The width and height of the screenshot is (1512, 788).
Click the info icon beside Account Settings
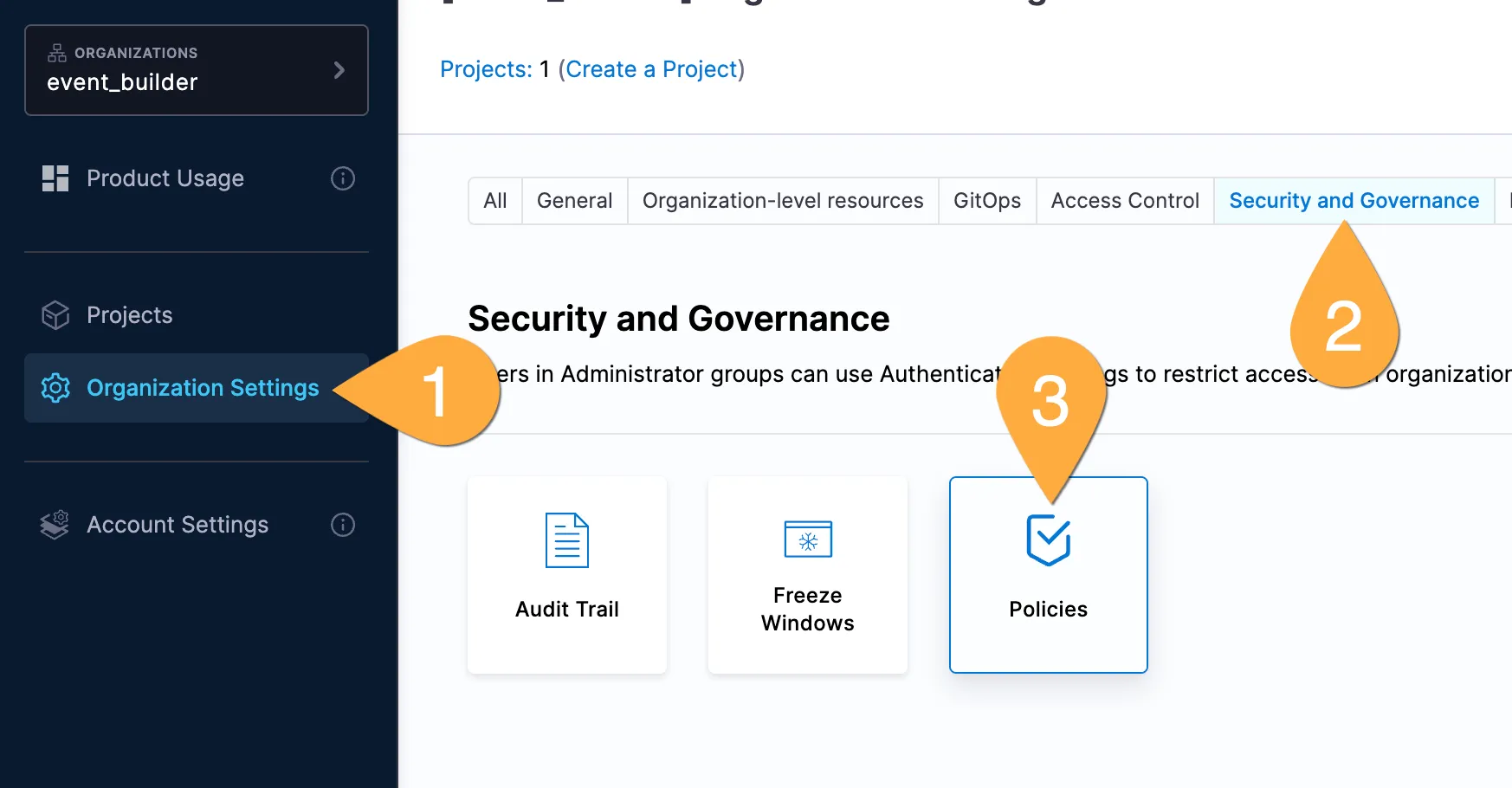click(343, 525)
